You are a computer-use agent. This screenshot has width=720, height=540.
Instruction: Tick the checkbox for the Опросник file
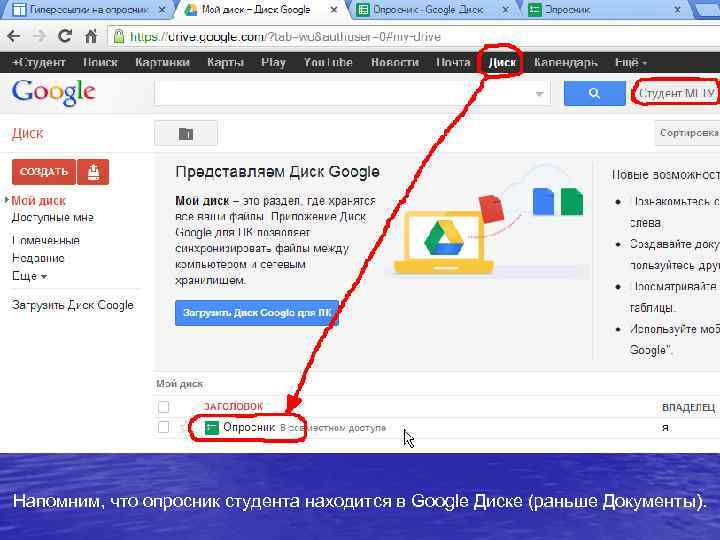point(163,427)
